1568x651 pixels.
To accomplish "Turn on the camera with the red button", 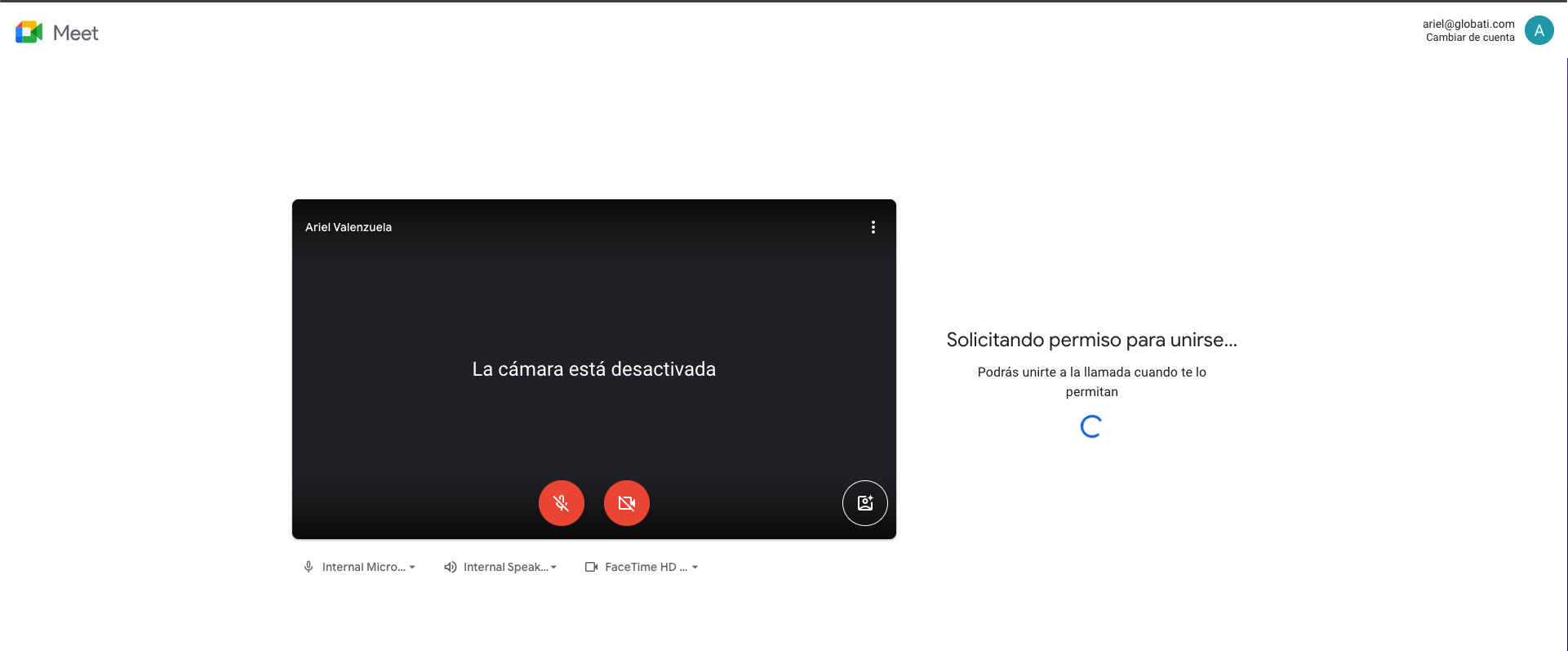I will [627, 503].
